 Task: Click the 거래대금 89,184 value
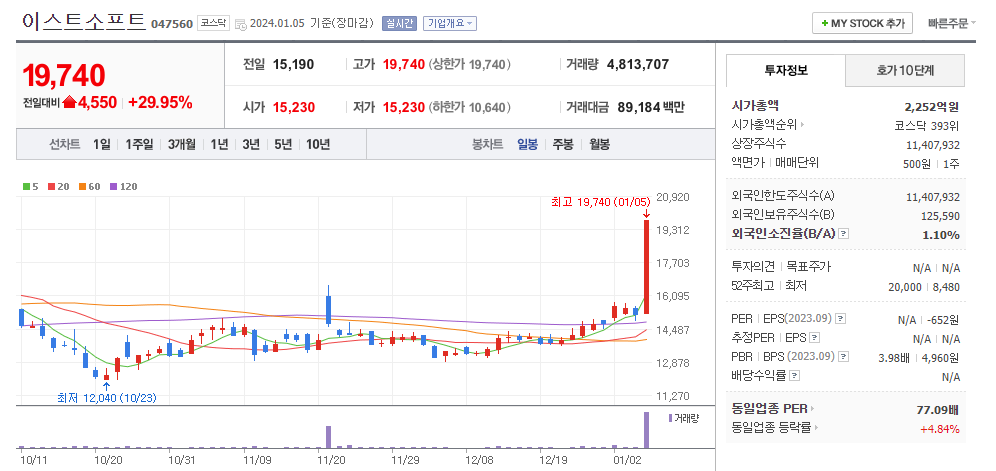639,107
